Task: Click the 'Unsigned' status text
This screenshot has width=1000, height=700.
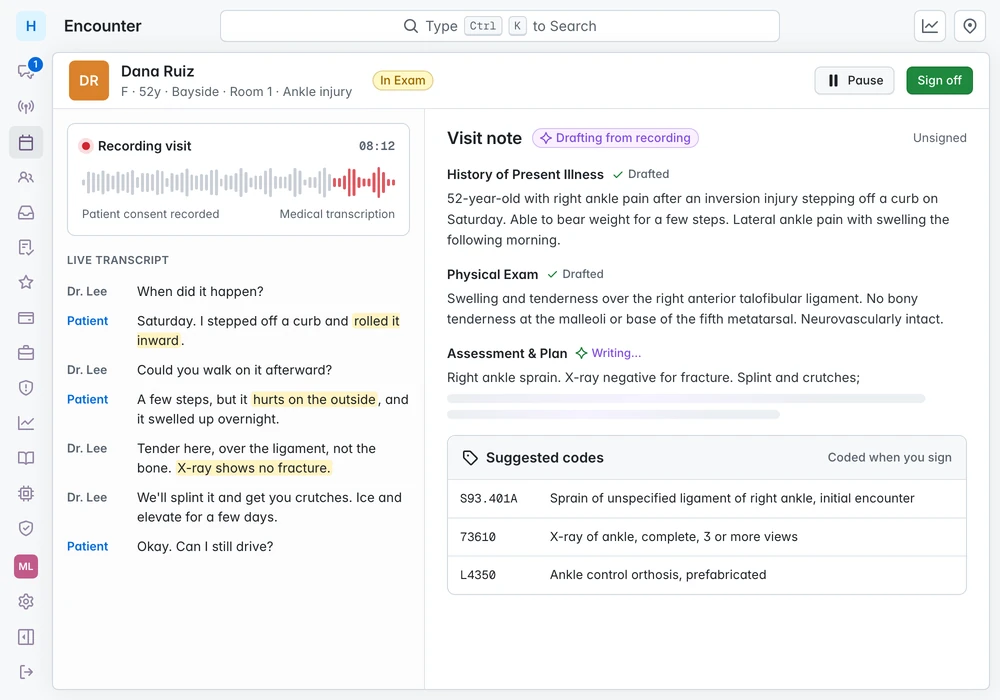Action: click(939, 138)
